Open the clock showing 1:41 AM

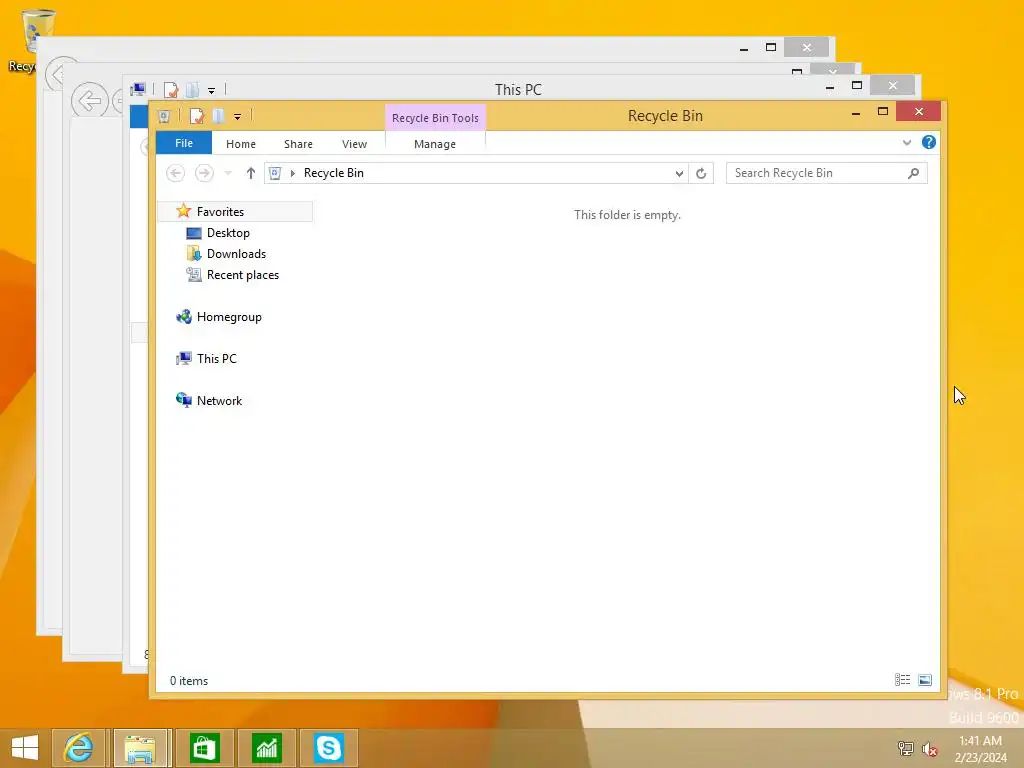(980, 748)
